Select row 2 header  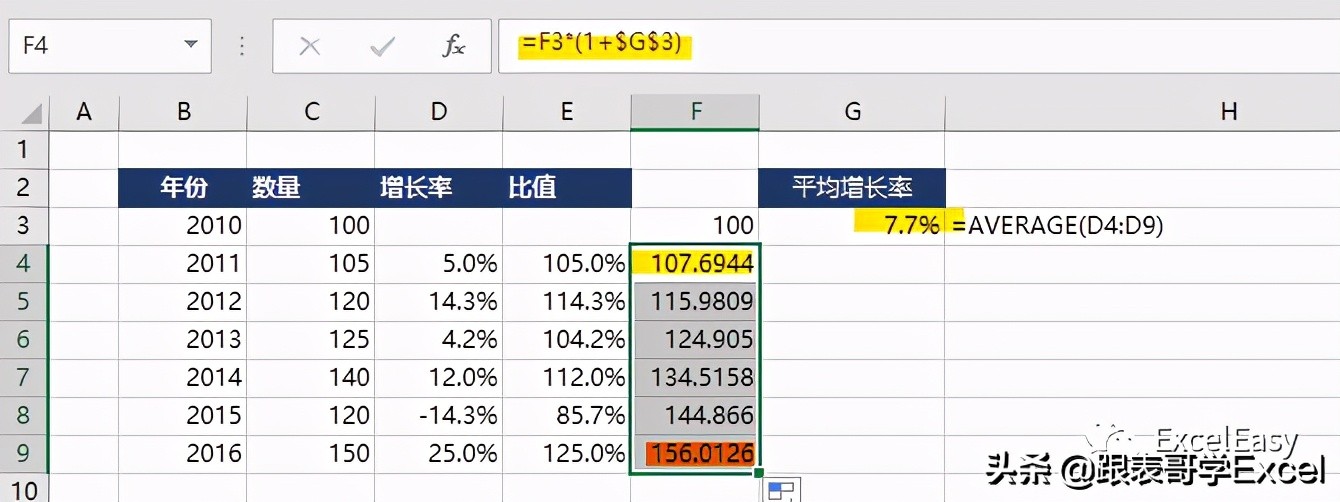25,187
